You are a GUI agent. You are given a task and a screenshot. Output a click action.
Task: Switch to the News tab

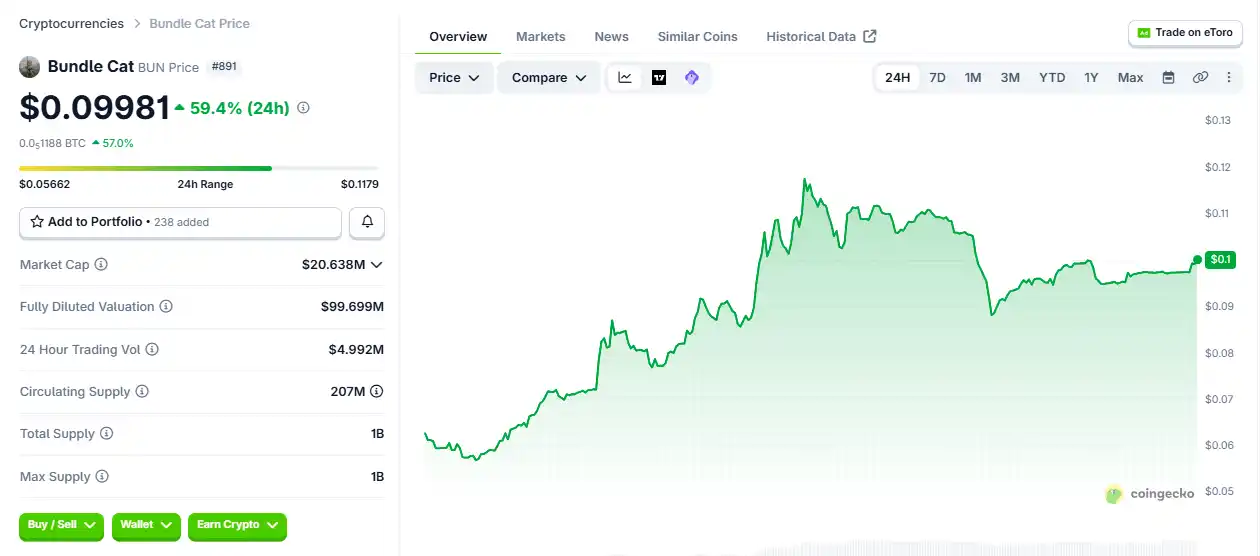(612, 37)
